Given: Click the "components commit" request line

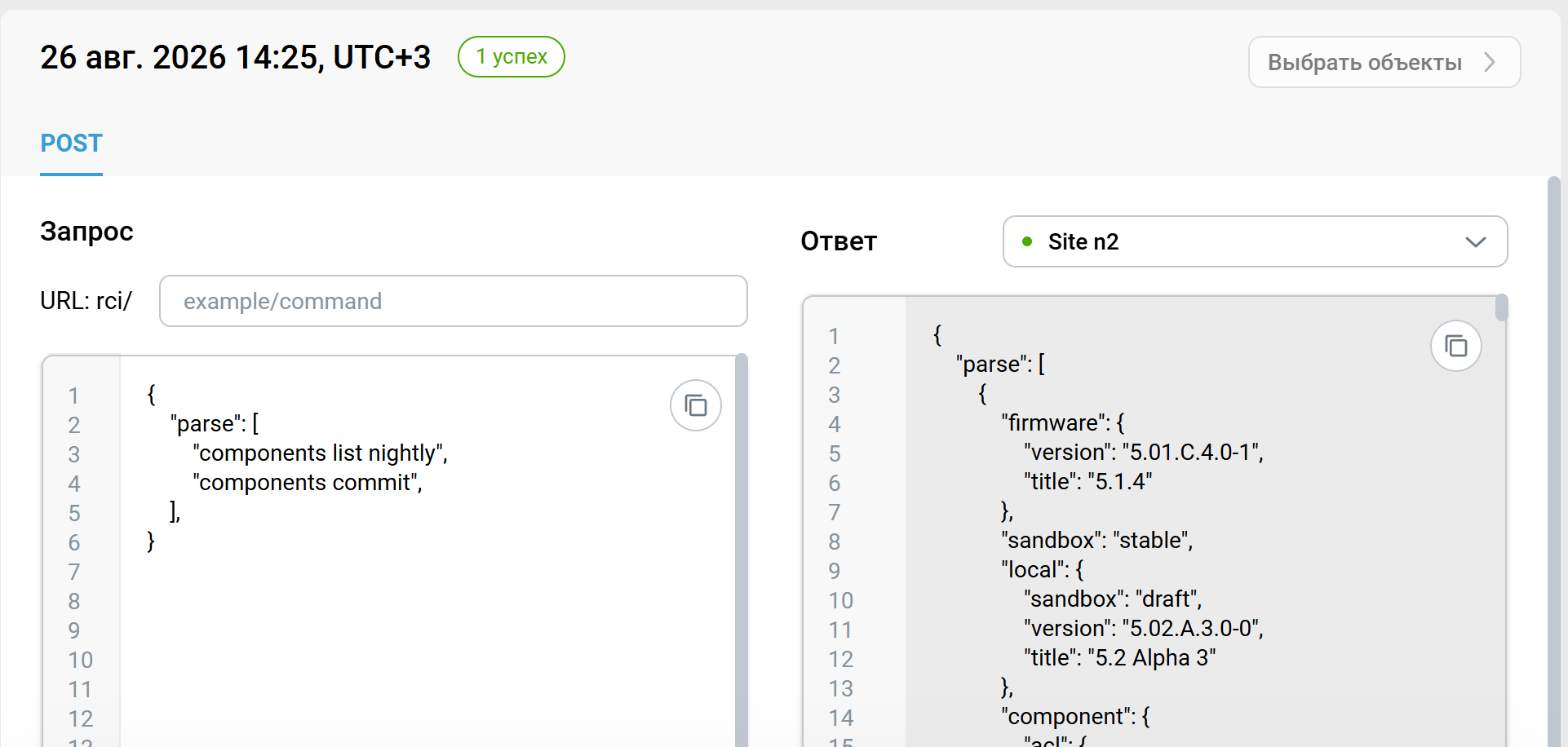Looking at the screenshot, I should (308, 483).
